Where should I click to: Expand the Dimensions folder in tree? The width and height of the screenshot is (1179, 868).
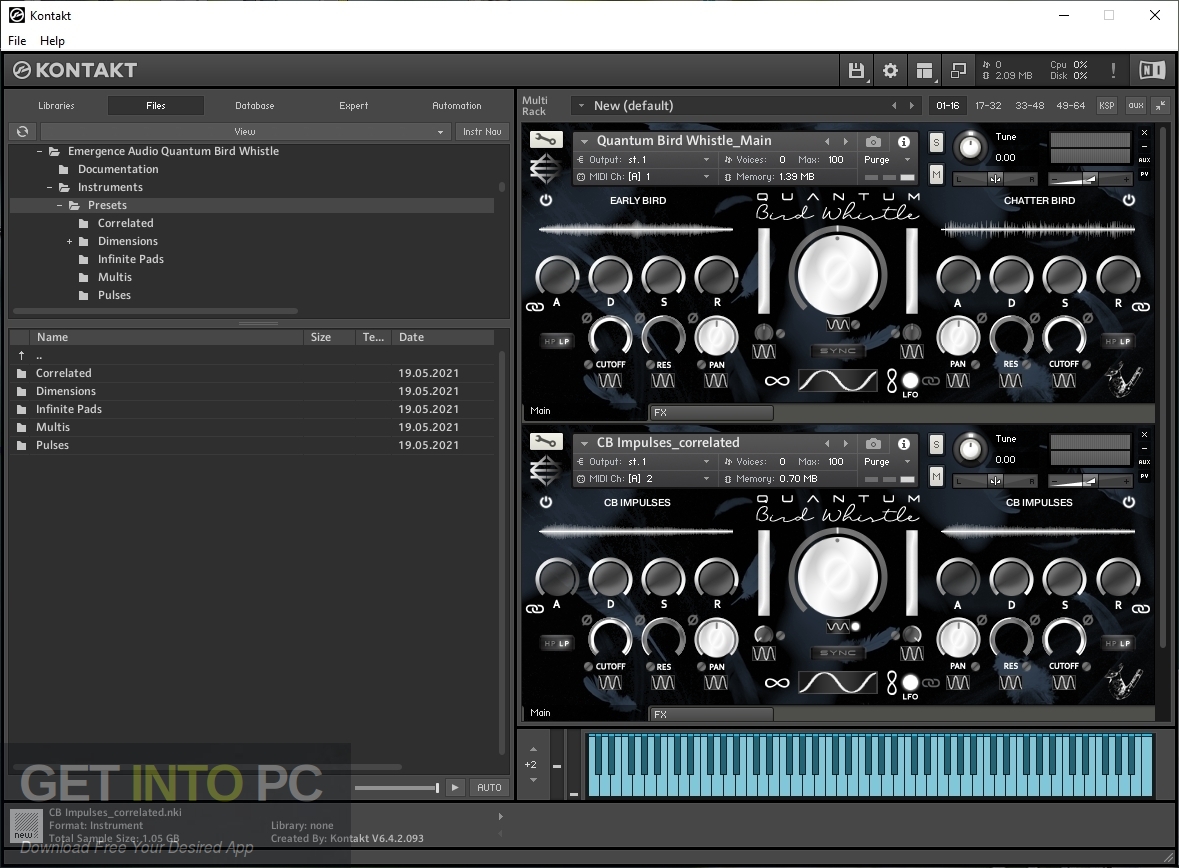click(x=69, y=241)
